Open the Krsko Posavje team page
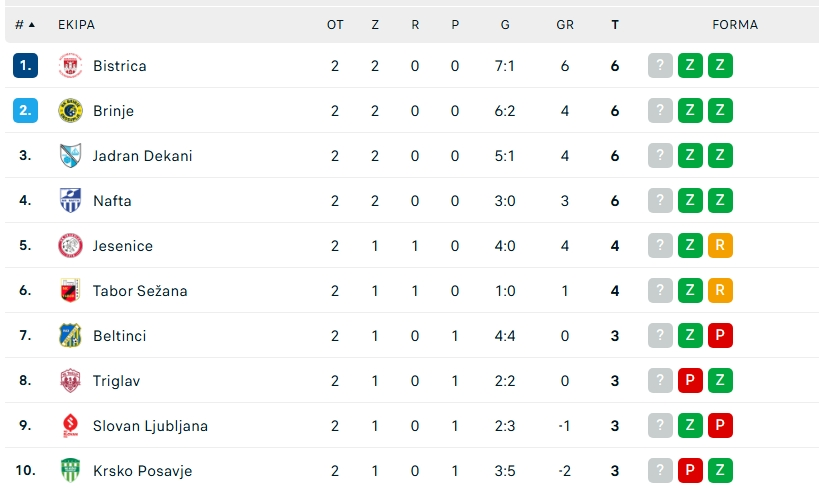Screen dimensions: 819x489 pyautogui.click(x=142, y=471)
